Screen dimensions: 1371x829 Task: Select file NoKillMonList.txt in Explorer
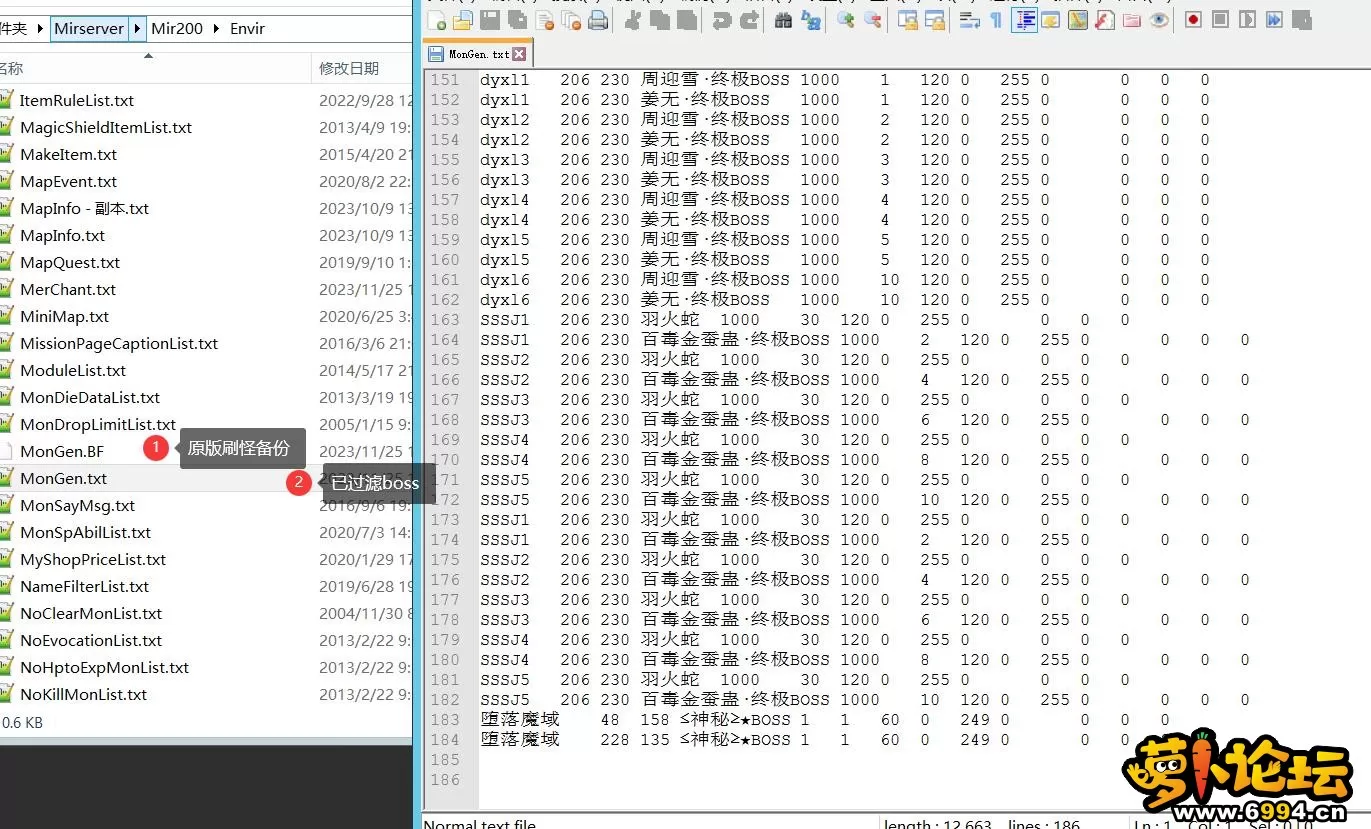pos(84,694)
